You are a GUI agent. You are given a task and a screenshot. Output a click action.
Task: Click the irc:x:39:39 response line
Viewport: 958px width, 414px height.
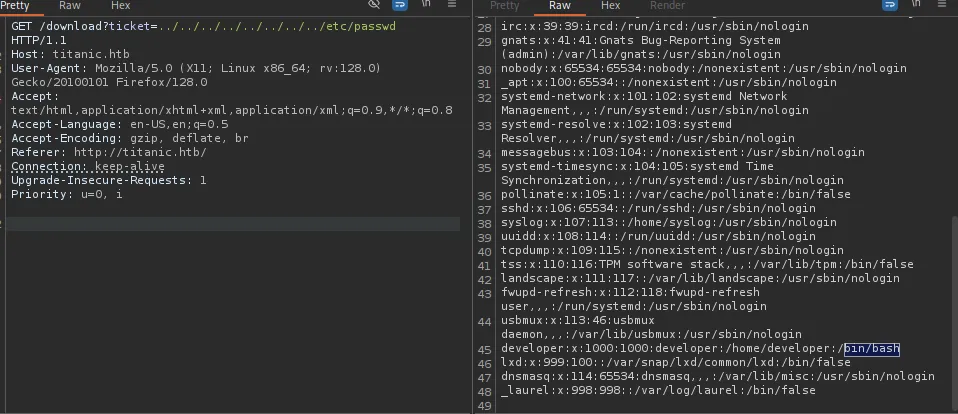(655, 26)
